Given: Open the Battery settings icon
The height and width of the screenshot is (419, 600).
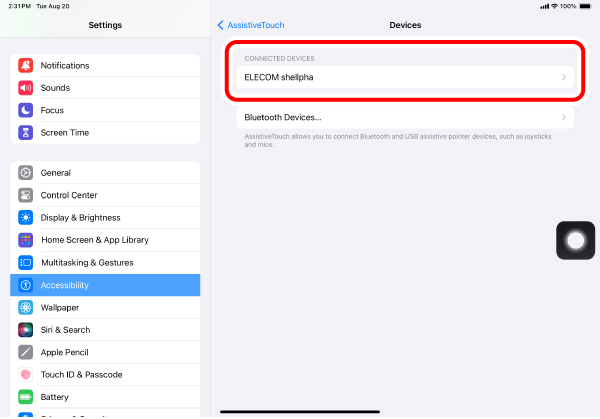Looking at the screenshot, I should tap(26, 397).
